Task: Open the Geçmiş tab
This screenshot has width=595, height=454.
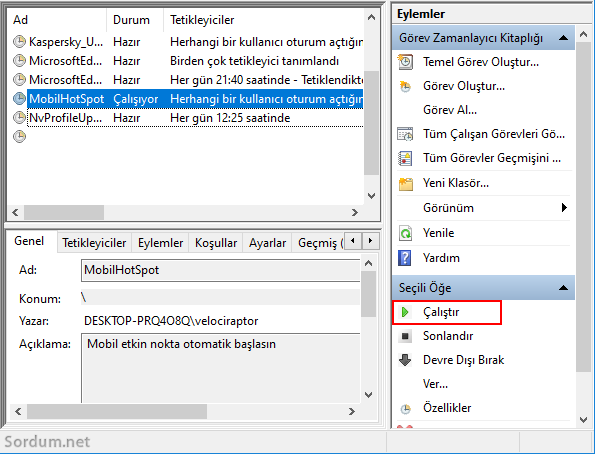Action: [x=318, y=243]
